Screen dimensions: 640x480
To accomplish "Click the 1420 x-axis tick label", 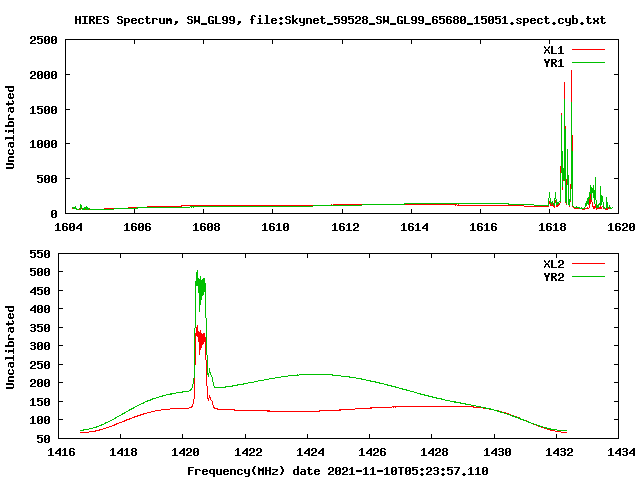I will pos(185,452).
